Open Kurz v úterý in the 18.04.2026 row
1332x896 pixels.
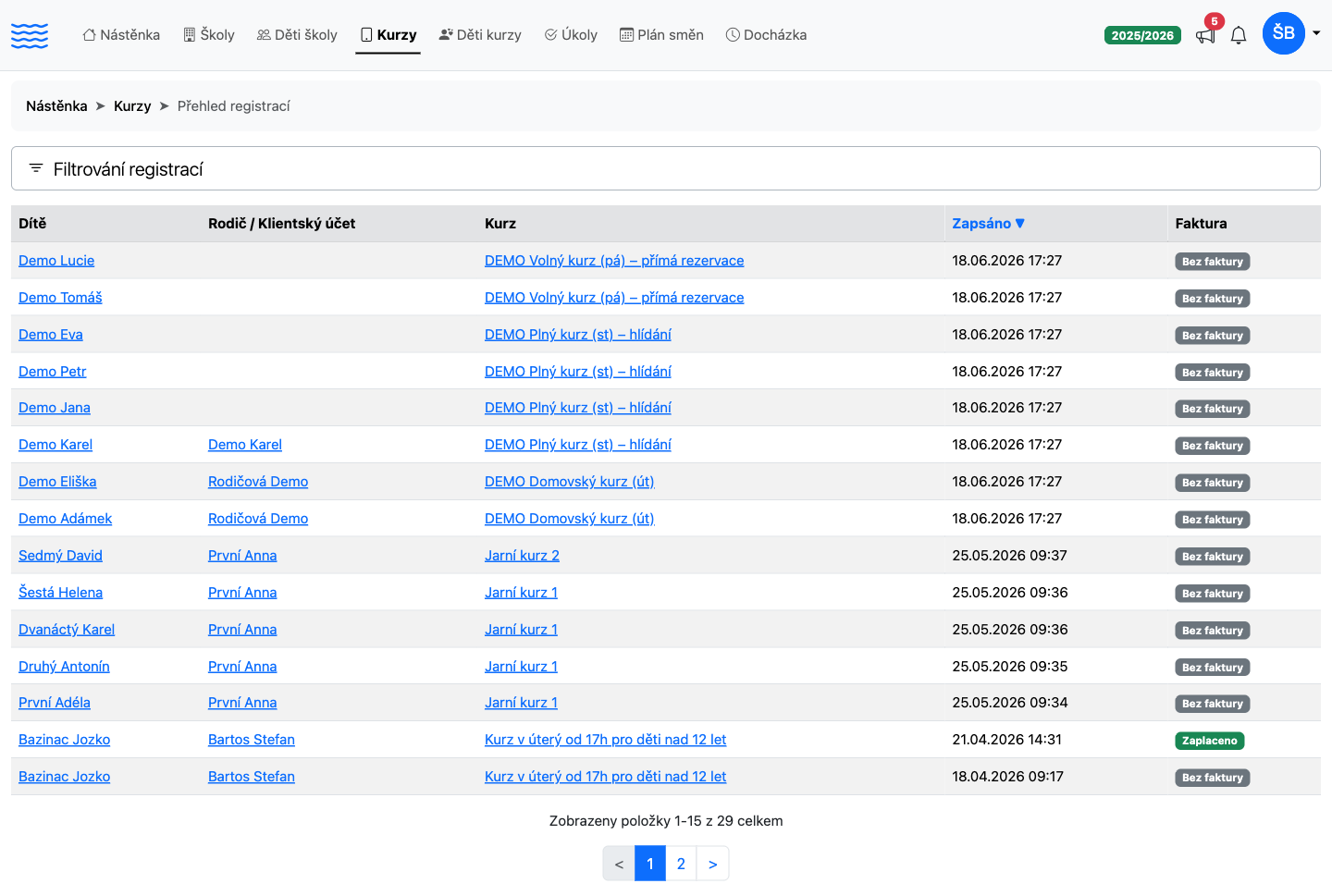point(605,777)
